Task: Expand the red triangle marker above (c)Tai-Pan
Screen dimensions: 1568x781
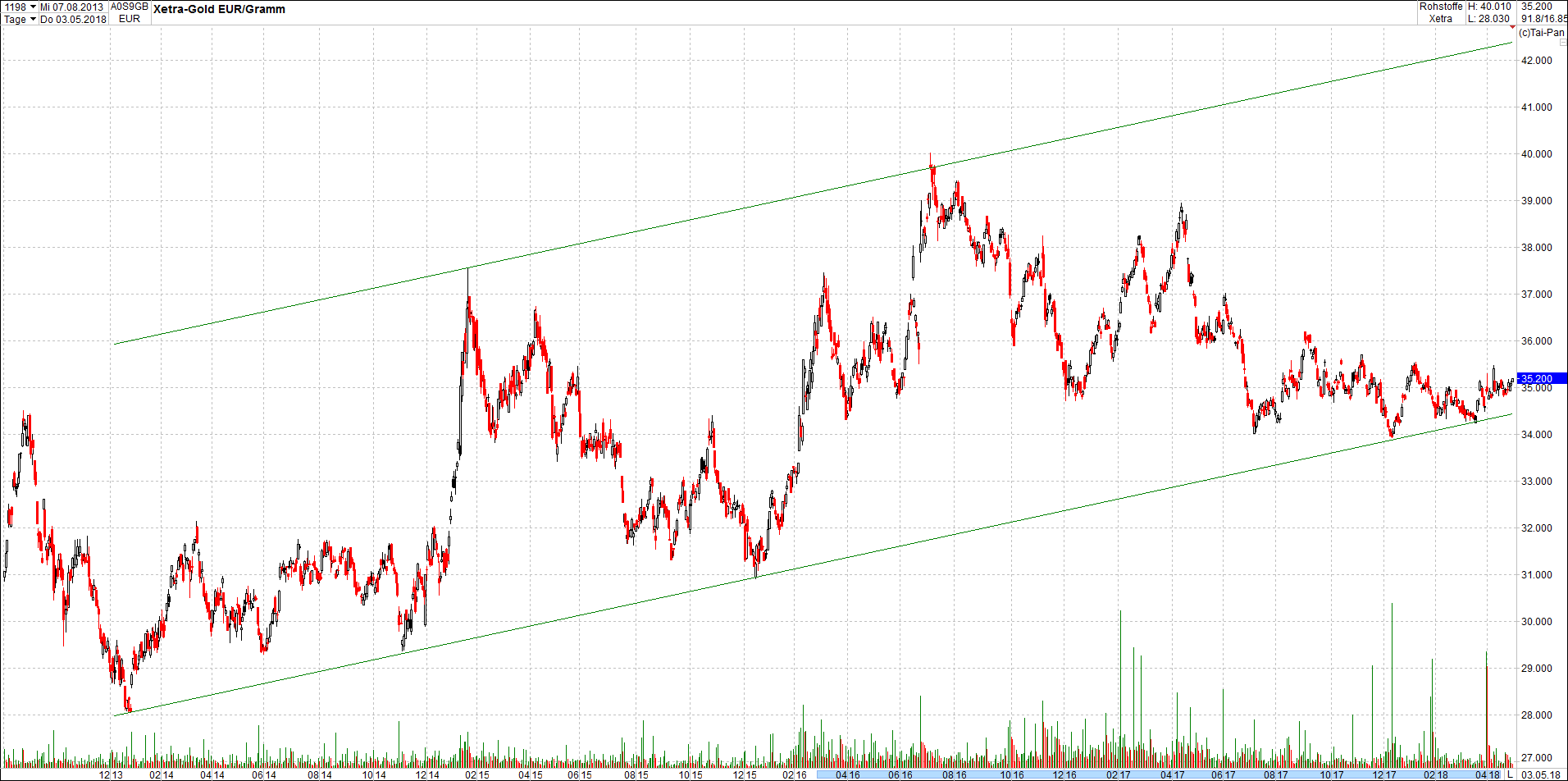Action: click(1512, 27)
